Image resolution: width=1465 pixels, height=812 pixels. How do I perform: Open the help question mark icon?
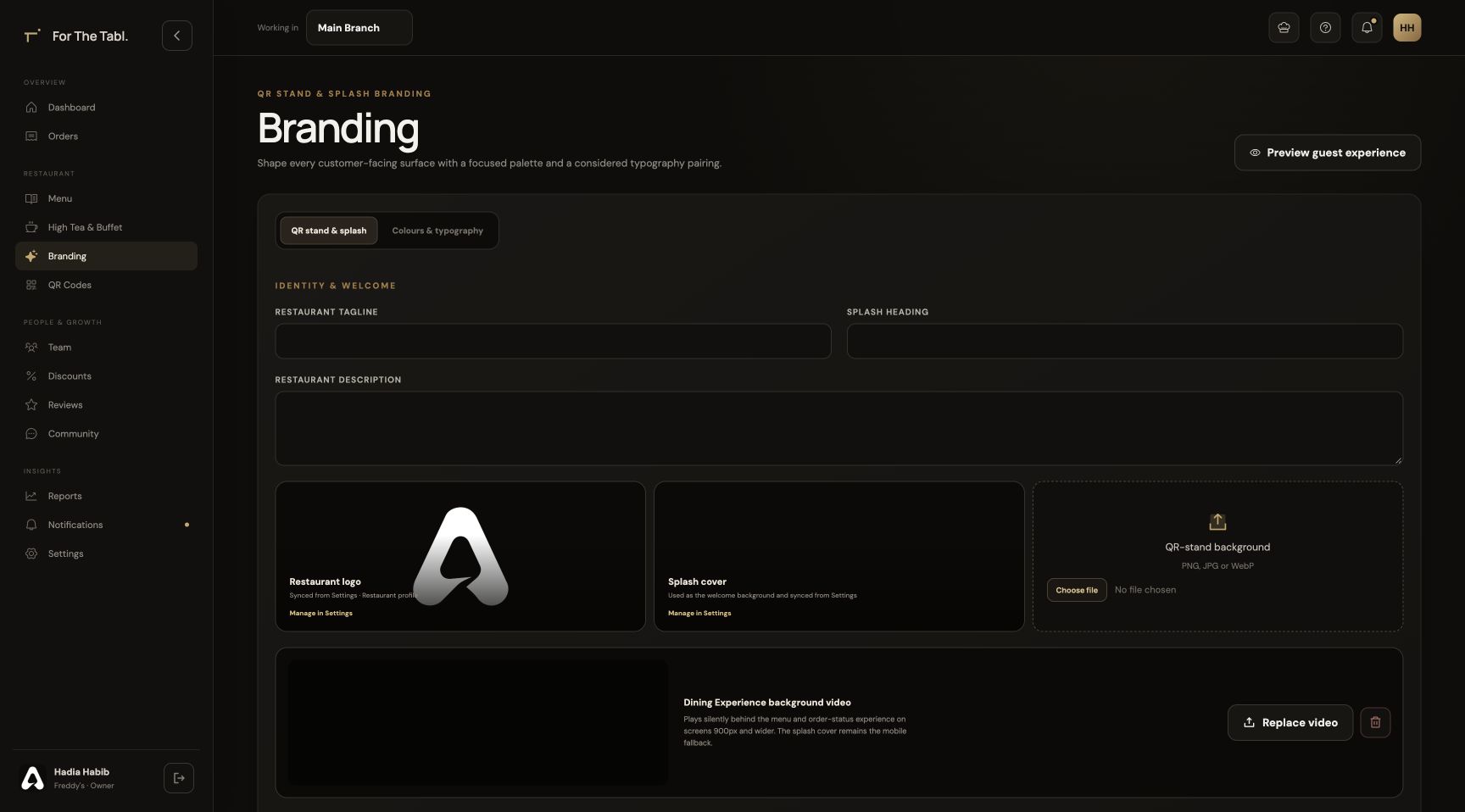1325,28
